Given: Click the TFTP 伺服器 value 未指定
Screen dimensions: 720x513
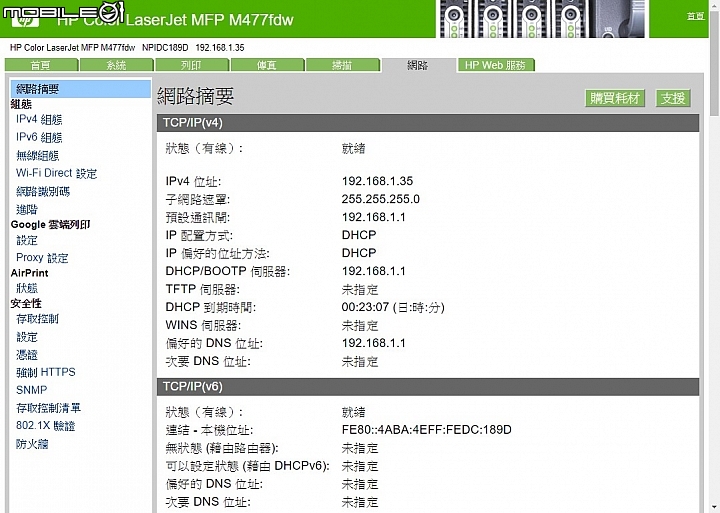Looking at the screenshot, I should point(360,289).
